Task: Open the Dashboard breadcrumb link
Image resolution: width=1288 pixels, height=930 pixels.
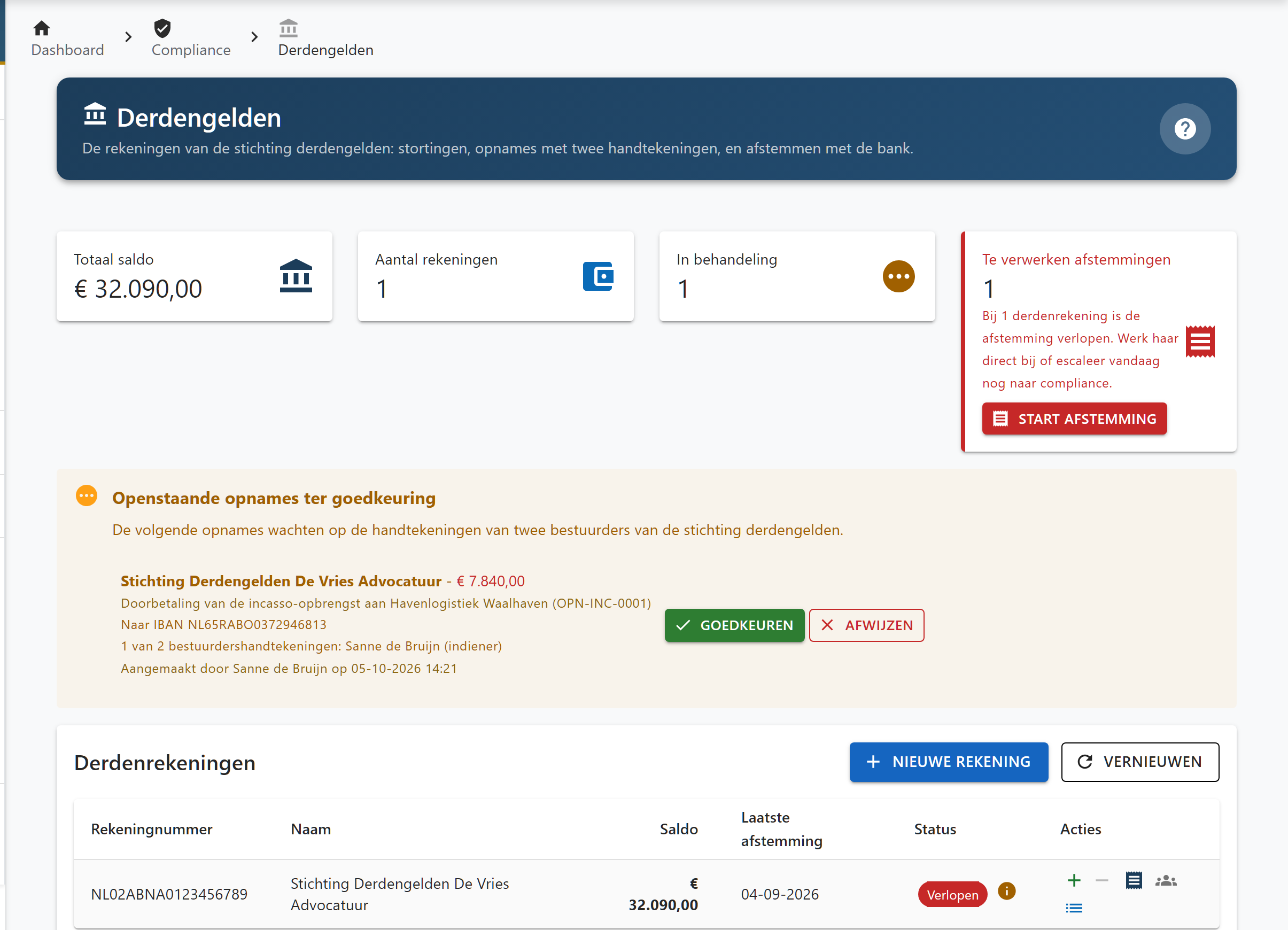Action: (x=67, y=50)
